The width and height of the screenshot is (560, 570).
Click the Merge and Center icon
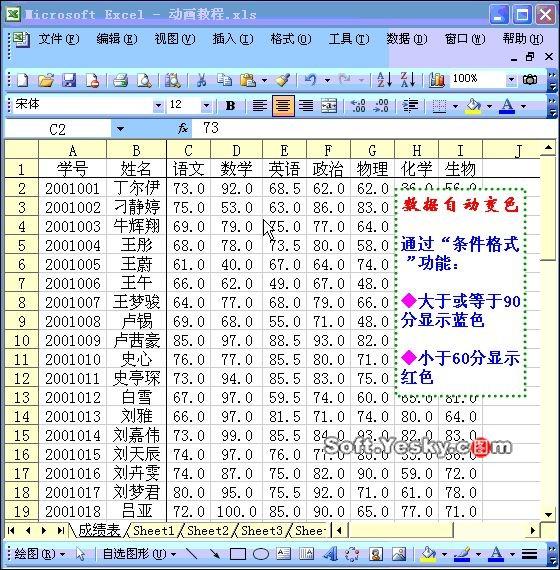click(329, 106)
